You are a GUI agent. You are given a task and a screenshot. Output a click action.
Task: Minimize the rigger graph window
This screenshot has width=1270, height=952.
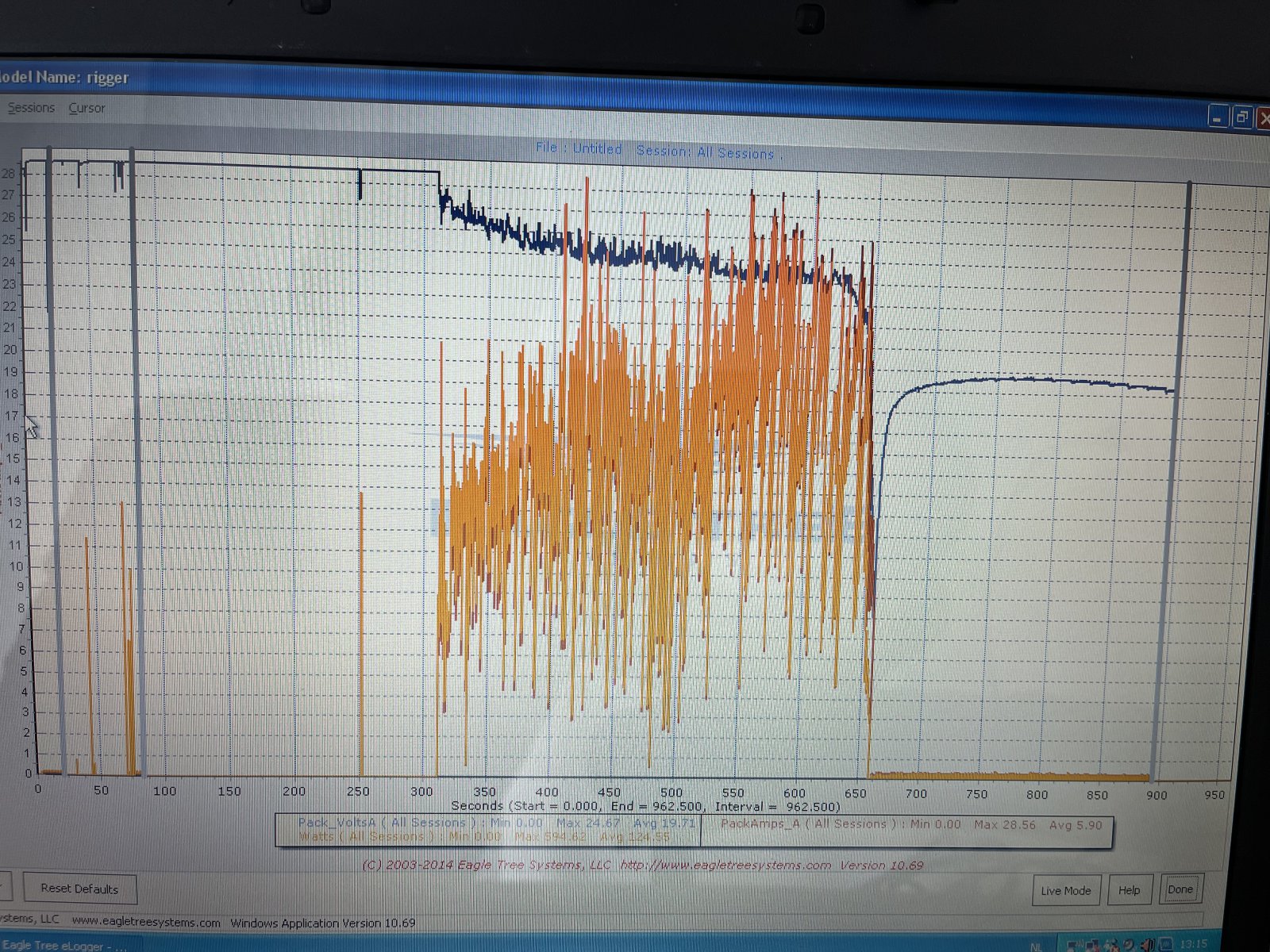pos(1218,117)
